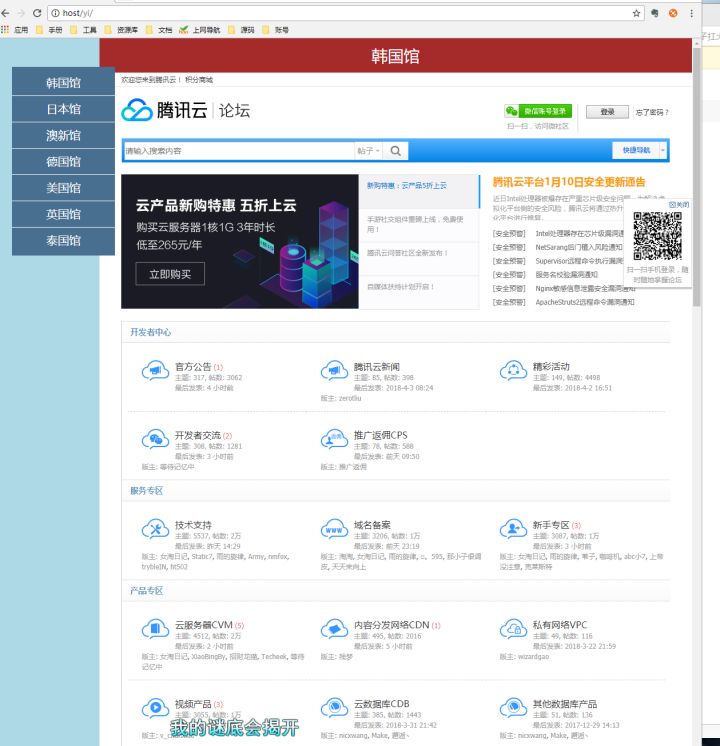Select 韩国馆 in the left sidebar
The width and height of the screenshot is (720, 746).
(63, 83)
